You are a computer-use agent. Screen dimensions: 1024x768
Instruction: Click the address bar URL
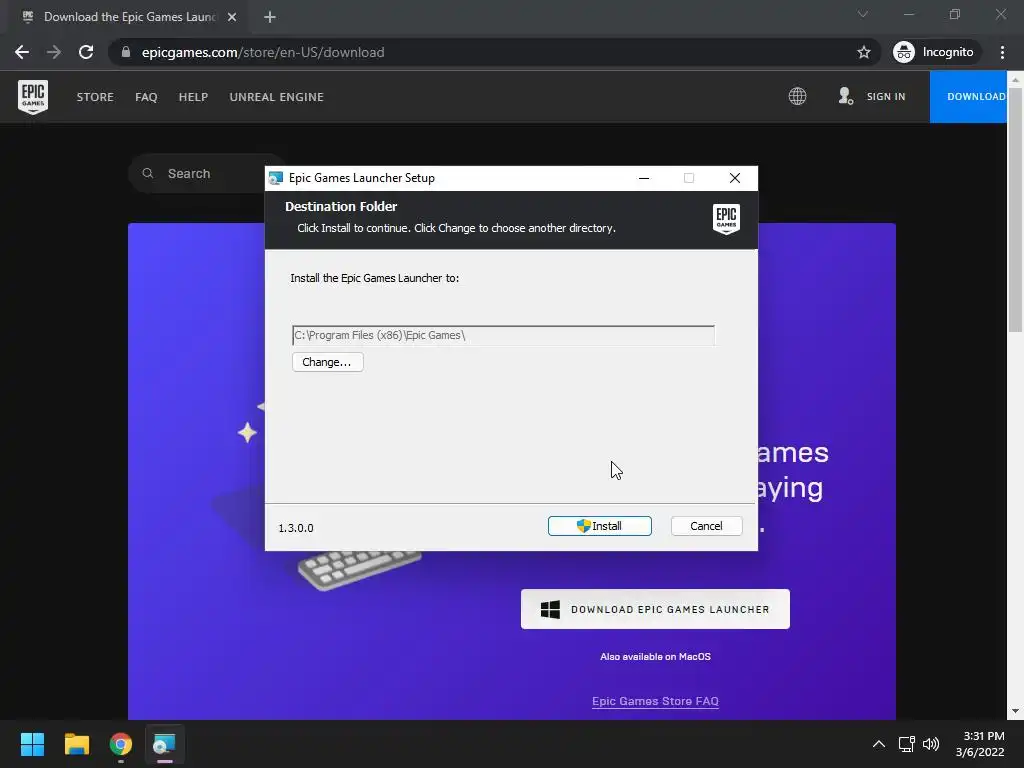[x=263, y=52]
